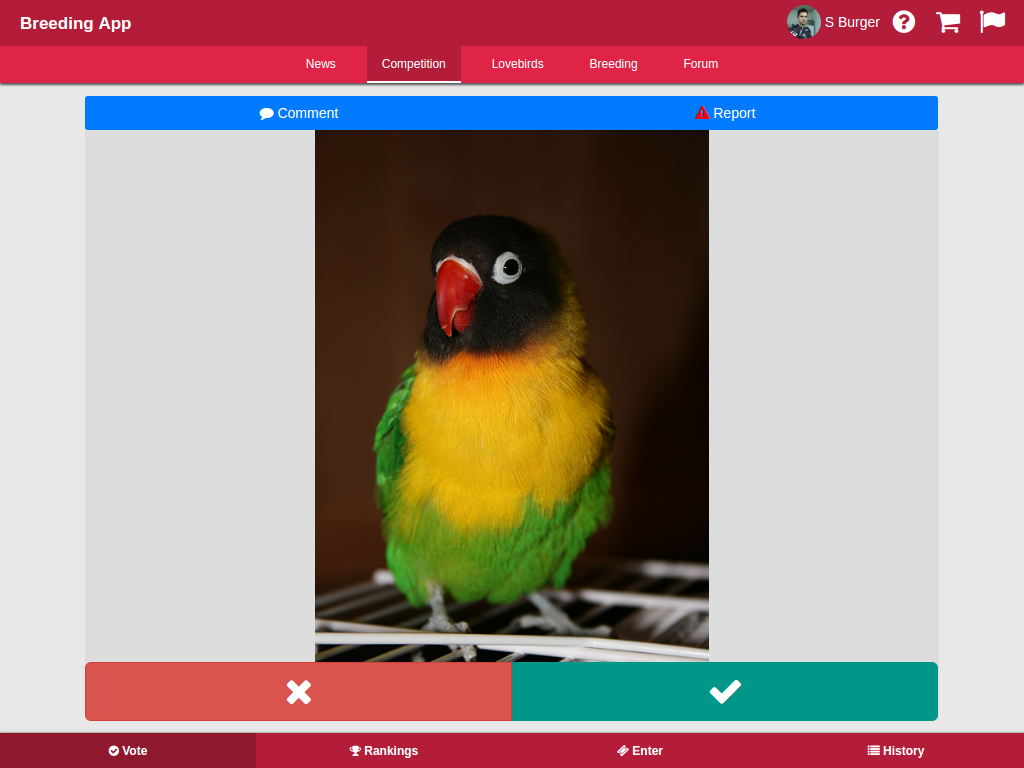Open the shopping cart
This screenshot has width=1024, height=768.
948,22
